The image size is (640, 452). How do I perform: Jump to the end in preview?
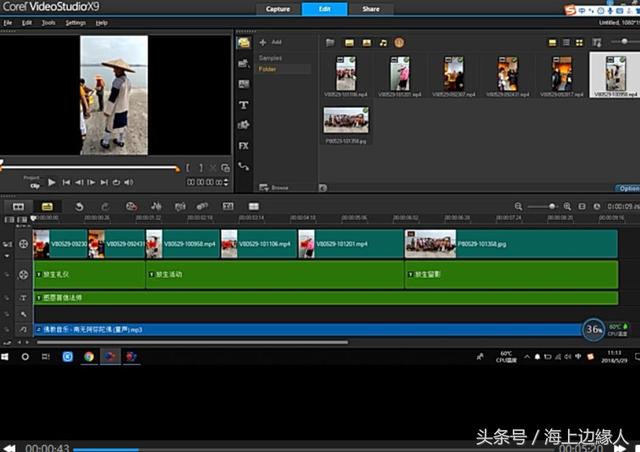click(104, 182)
